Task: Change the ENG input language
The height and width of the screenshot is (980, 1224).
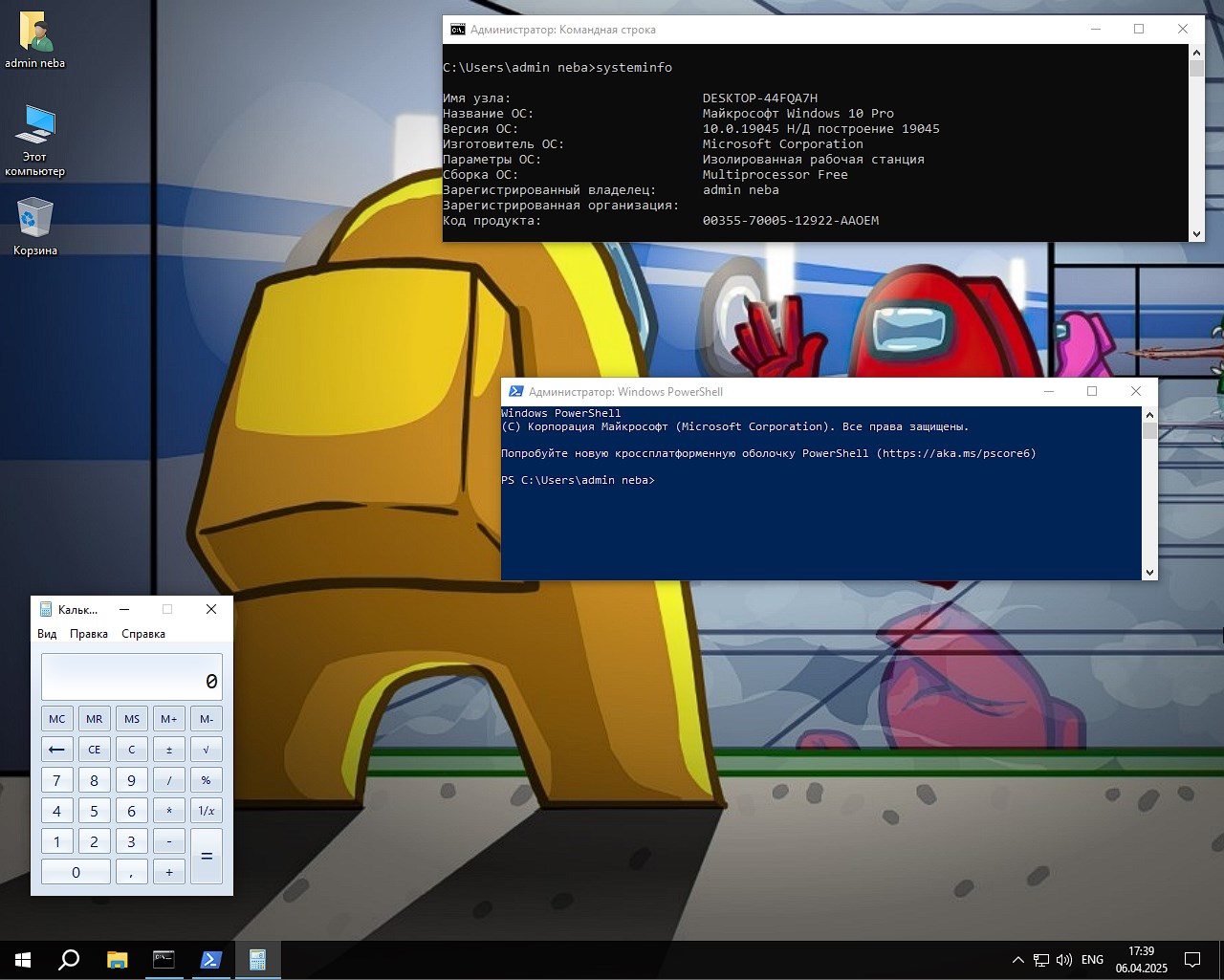Action: [1092, 960]
